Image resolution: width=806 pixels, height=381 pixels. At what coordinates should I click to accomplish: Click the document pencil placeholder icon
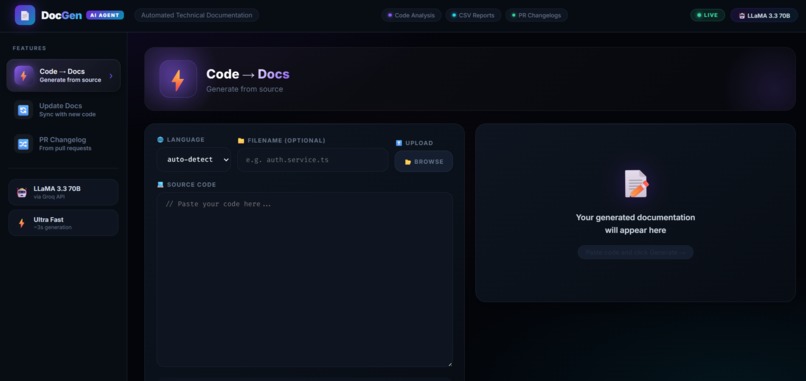pos(636,184)
